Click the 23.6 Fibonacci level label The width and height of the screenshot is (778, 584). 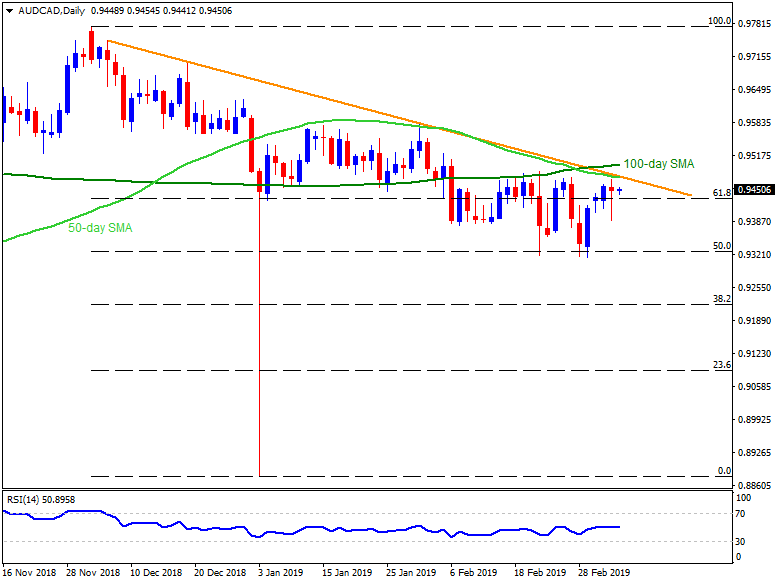(721, 364)
